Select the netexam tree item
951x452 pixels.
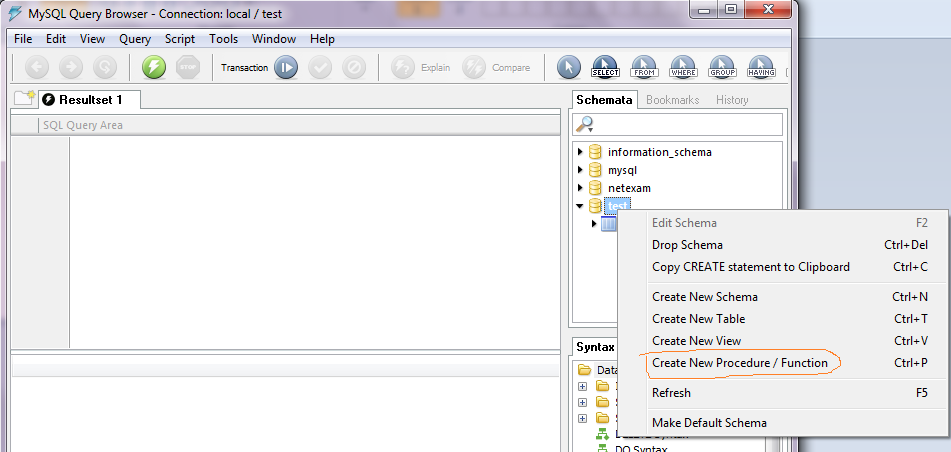(629, 189)
